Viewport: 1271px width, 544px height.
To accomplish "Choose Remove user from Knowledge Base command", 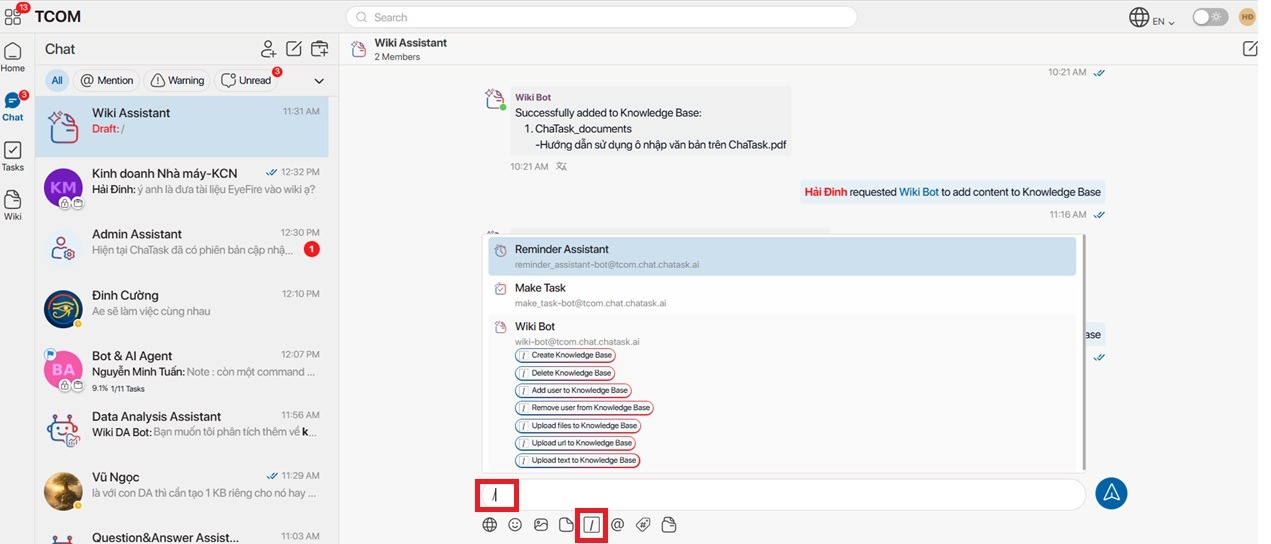I will tap(584, 408).
